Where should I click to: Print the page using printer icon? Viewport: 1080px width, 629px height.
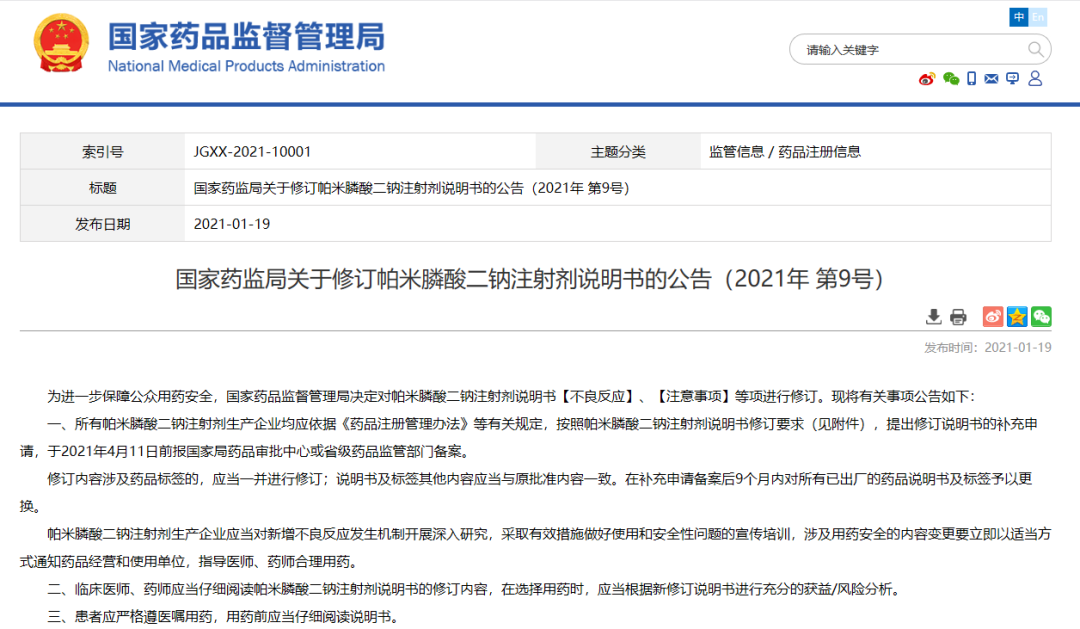tap(958, 317)
